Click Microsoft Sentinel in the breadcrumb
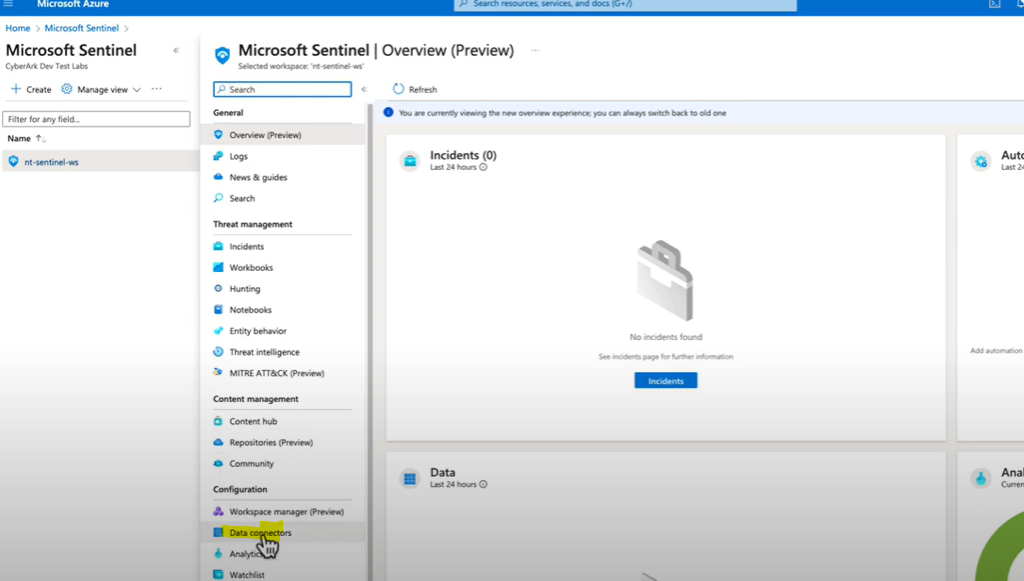The image size is (1024, 581). (82, 27)
